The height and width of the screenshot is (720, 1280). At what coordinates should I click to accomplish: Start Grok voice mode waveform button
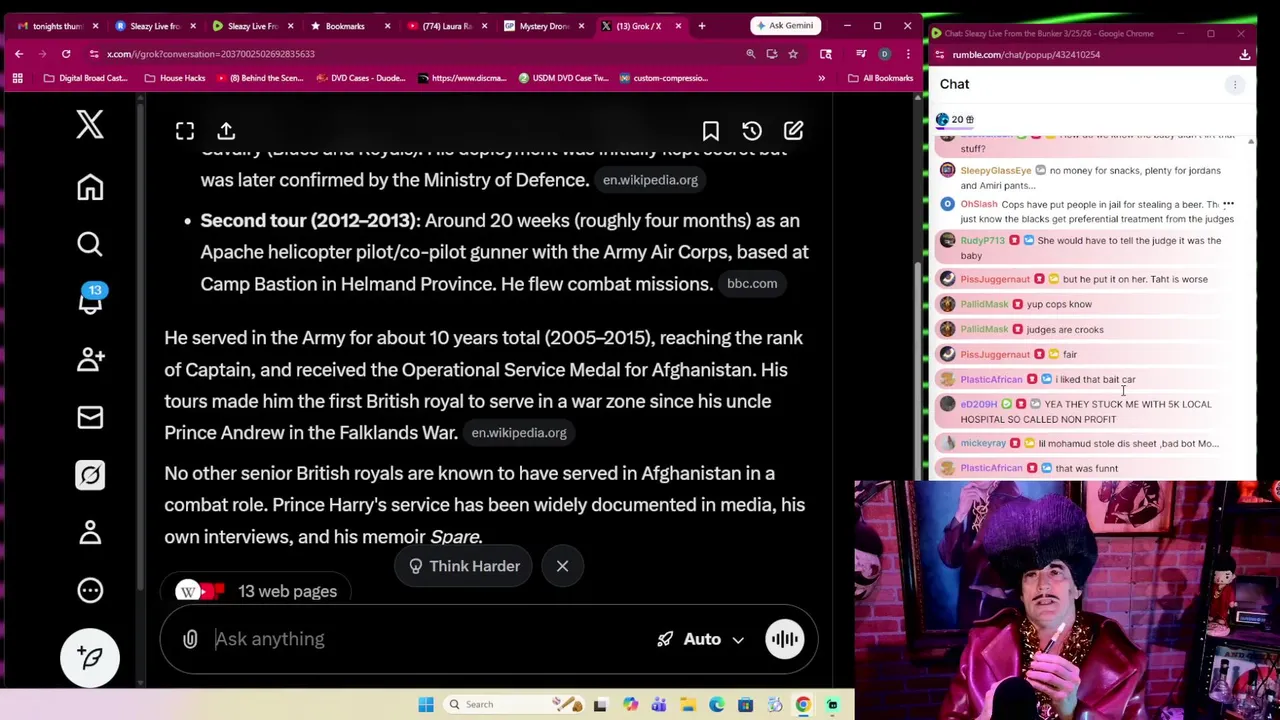pos(785,639)
